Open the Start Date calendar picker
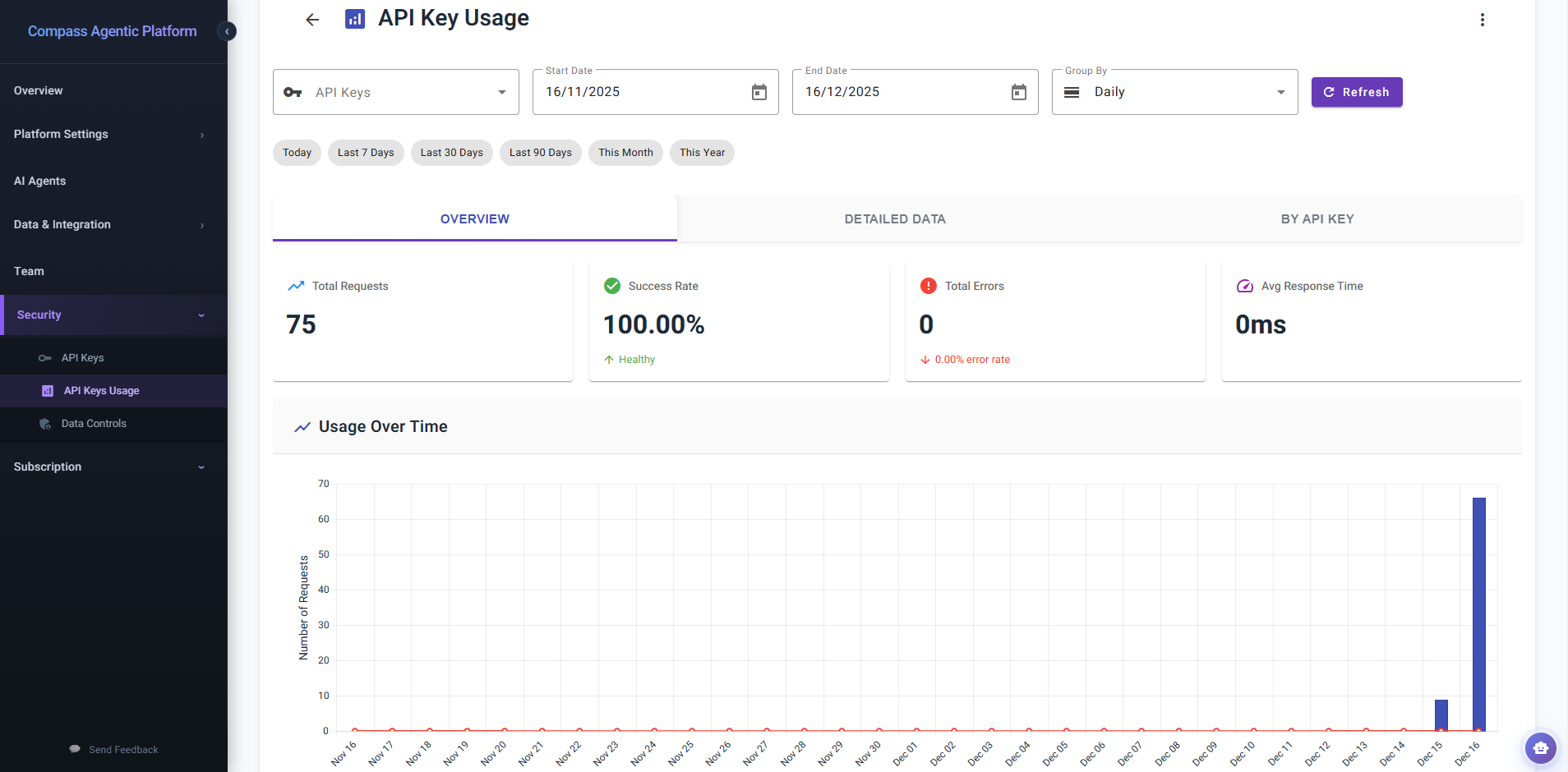The width and height of the screenshot is (1568, 772). (x=759, y=92)
